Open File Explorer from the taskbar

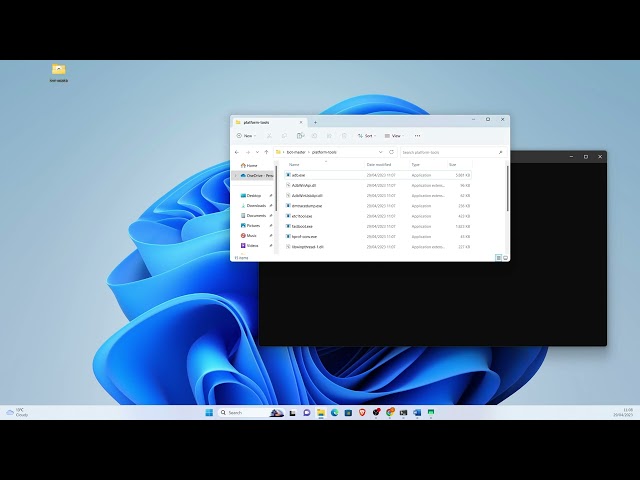(x=321, y=413)
